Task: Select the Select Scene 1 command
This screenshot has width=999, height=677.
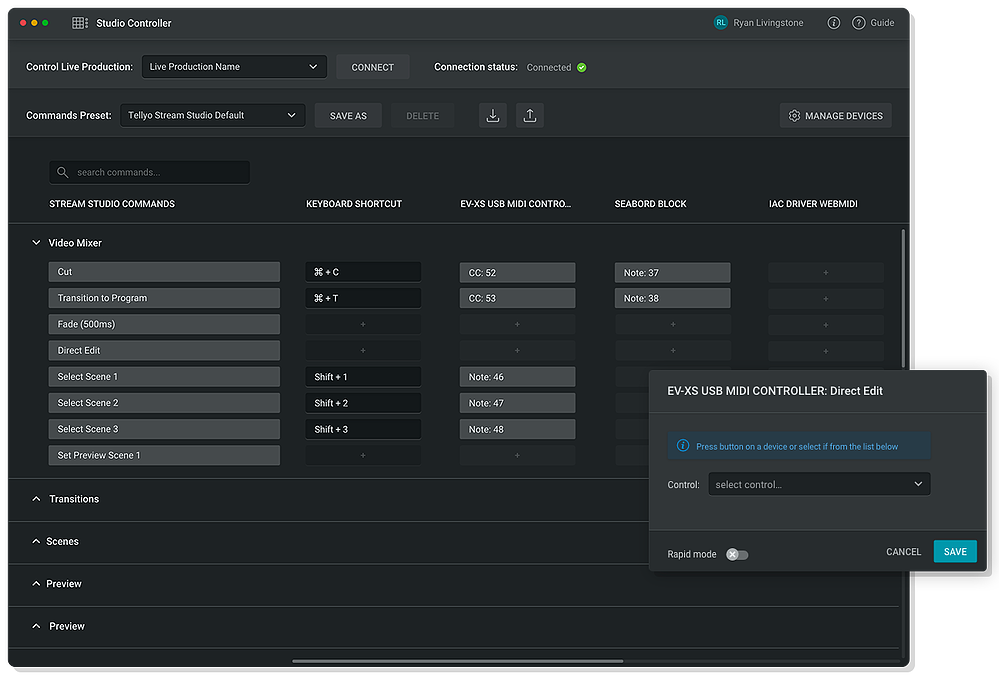Action: point(164,376)
